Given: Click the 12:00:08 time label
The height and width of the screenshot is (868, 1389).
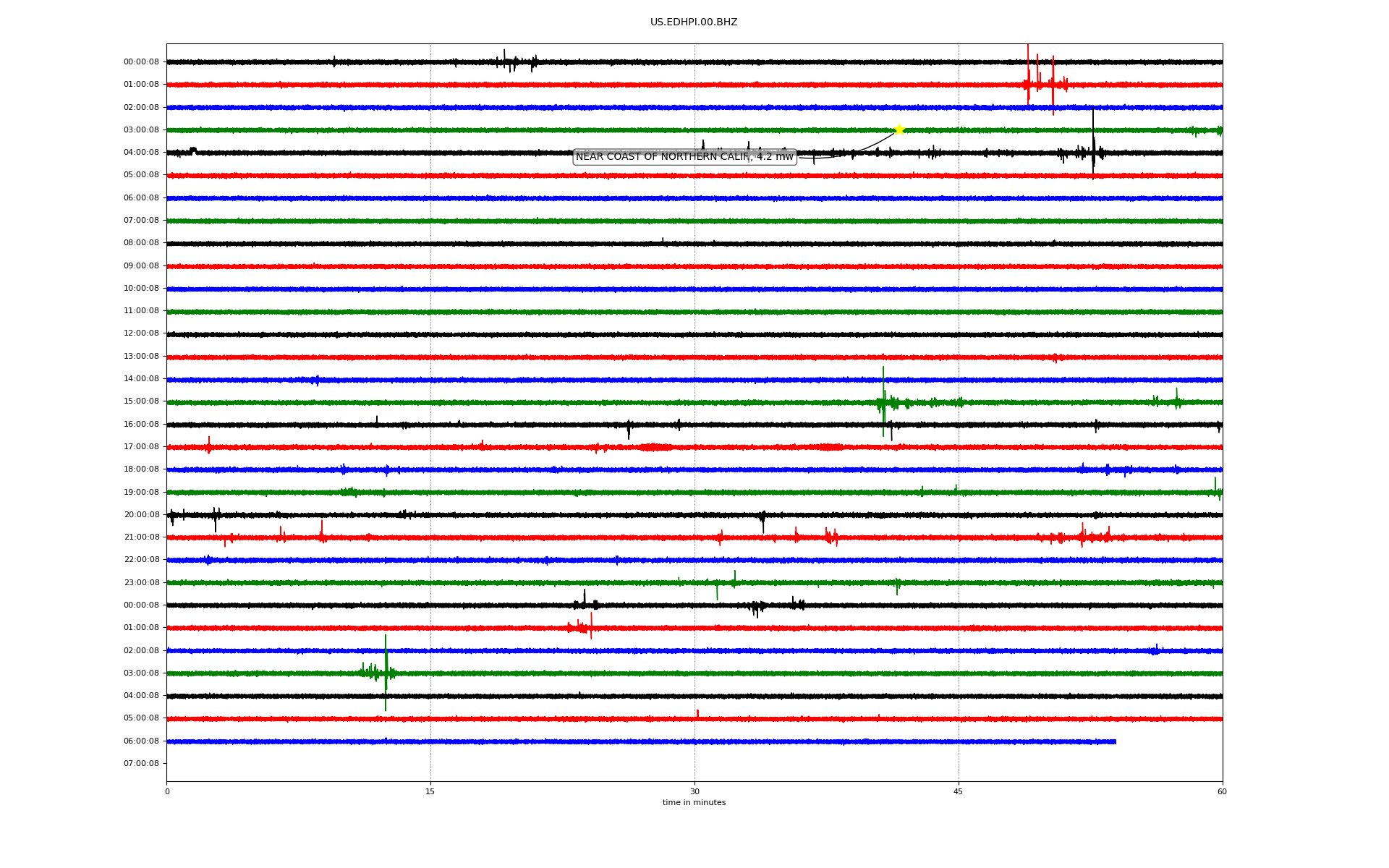Looking at the screenshot, I should 141,333.
